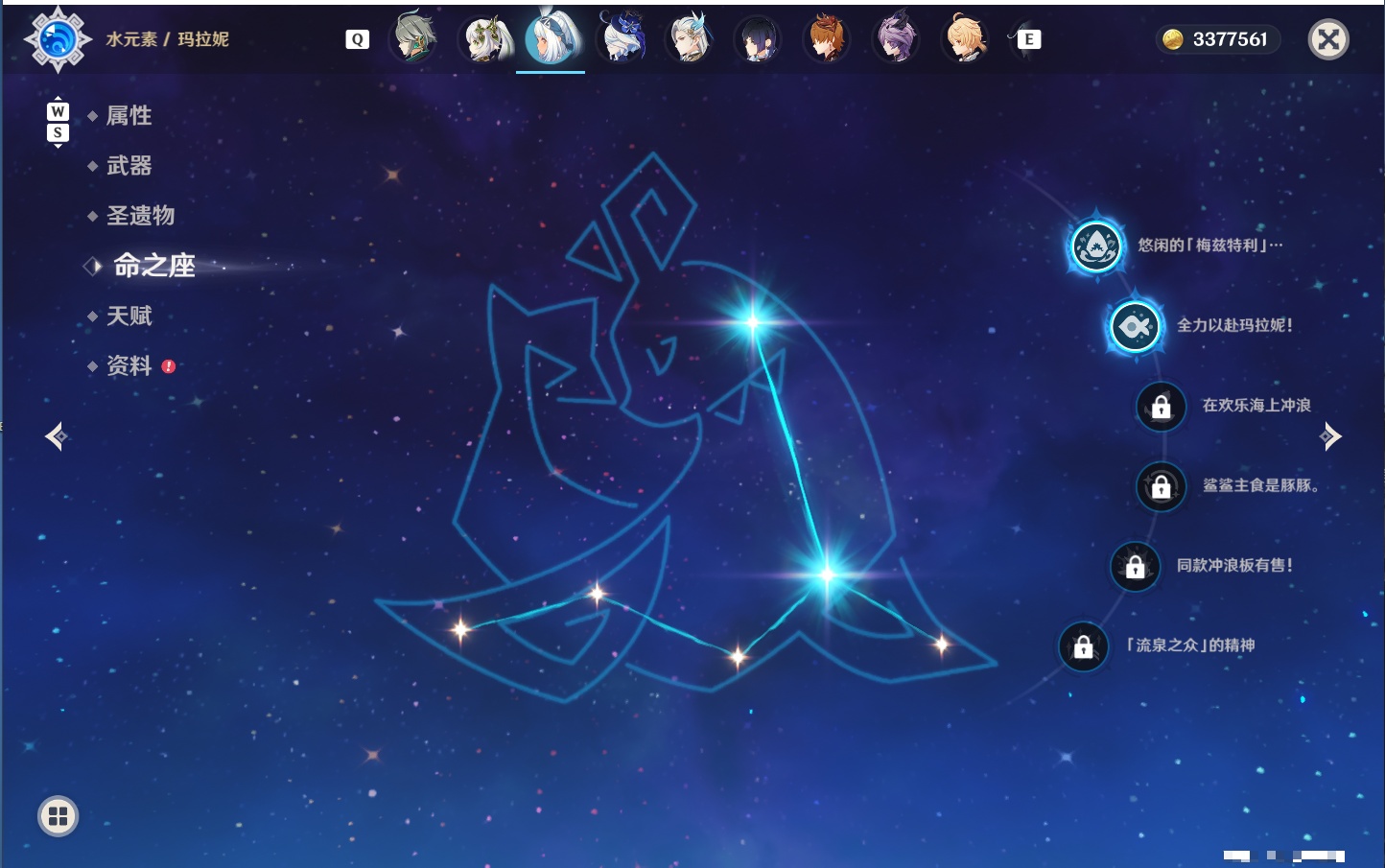Screen dimensions: 1385x868
Task: Open locked constellation 同款冲浪板有售
Action: click(1135, 566)
